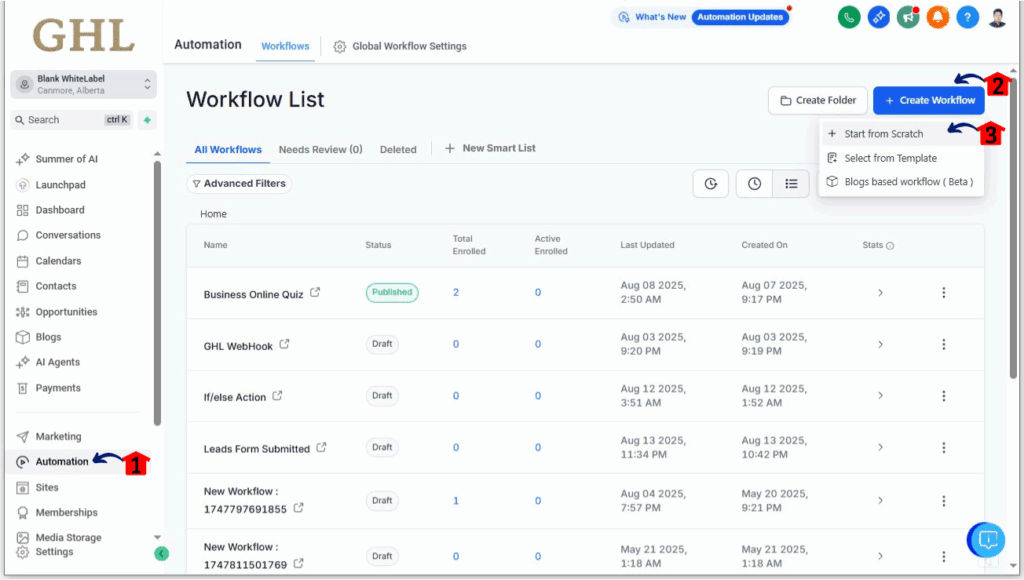Viewport: 1024px width, 580px height.
Task: Click the history clock-with-arrow icon button
Action: pos(711,184)
